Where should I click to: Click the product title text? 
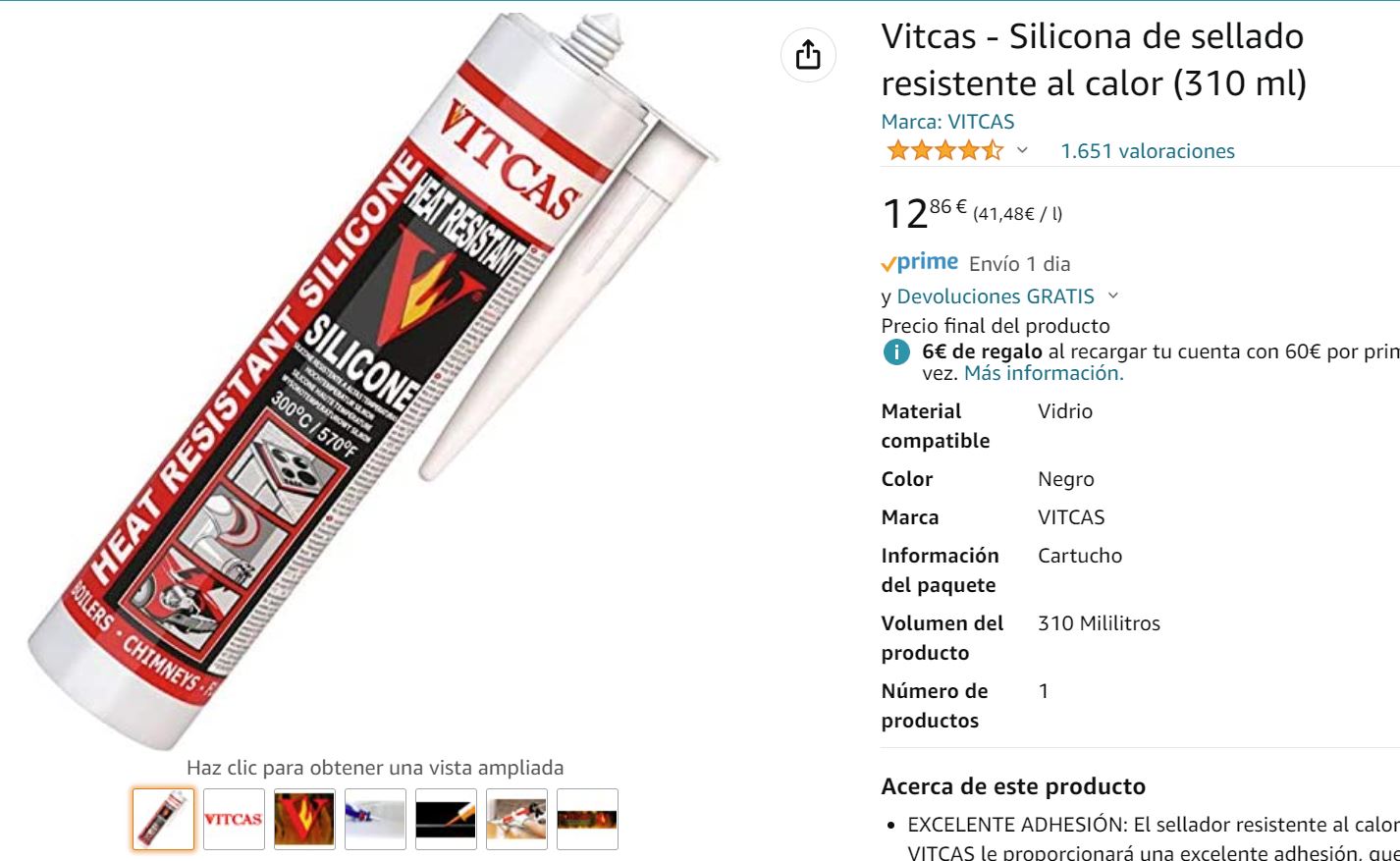click(x=1094, y=60)
